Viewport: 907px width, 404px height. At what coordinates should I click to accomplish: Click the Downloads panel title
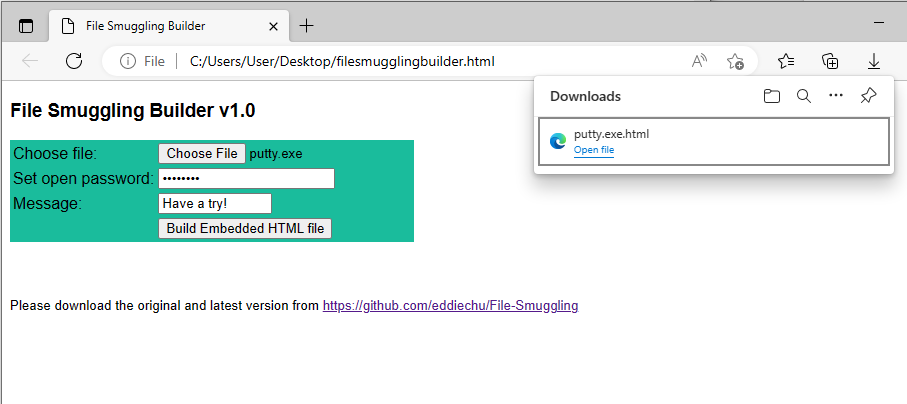(x=585, y=96)
